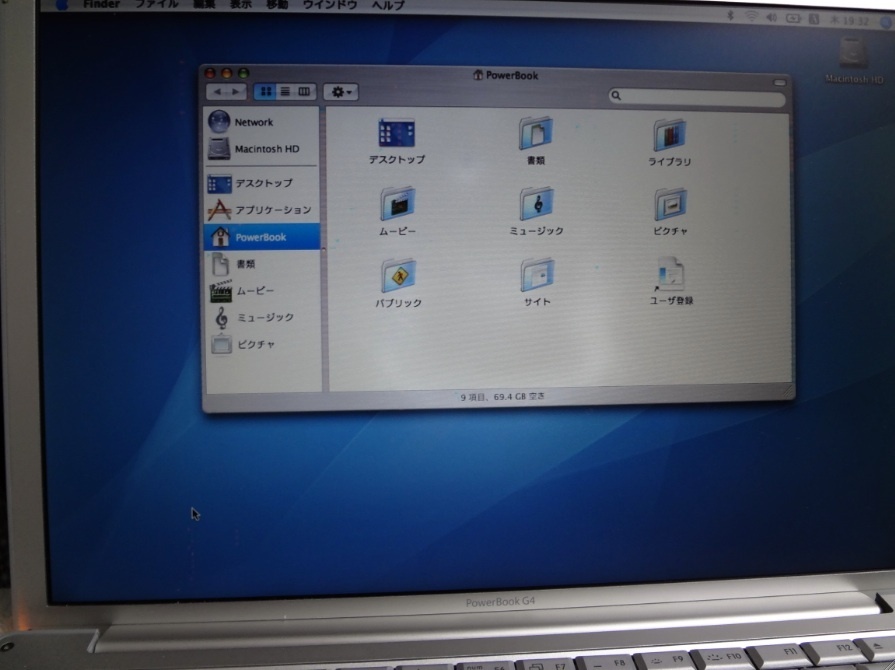Viewport: 895px width, 670px height.
Task: Switch to icon view
Action: [265, 92]
